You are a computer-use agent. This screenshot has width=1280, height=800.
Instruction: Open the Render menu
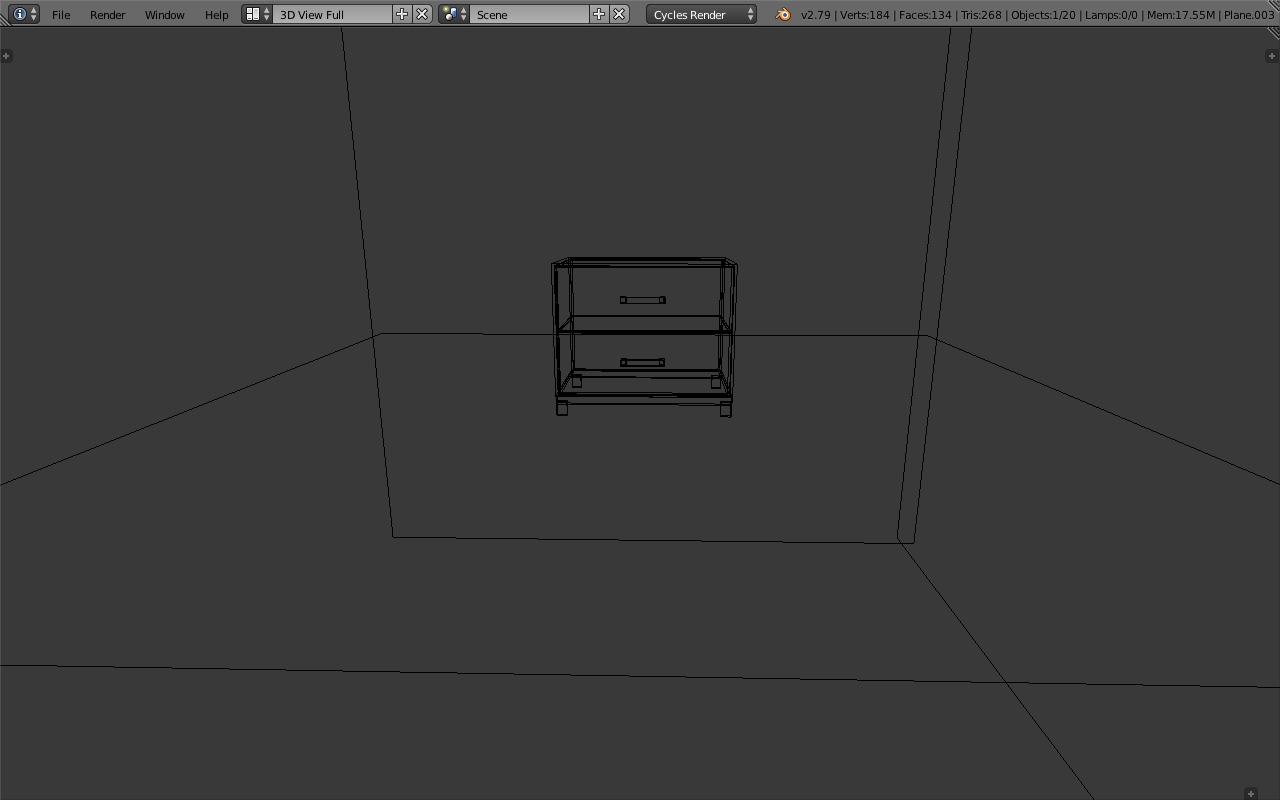[x=108, y=15]
